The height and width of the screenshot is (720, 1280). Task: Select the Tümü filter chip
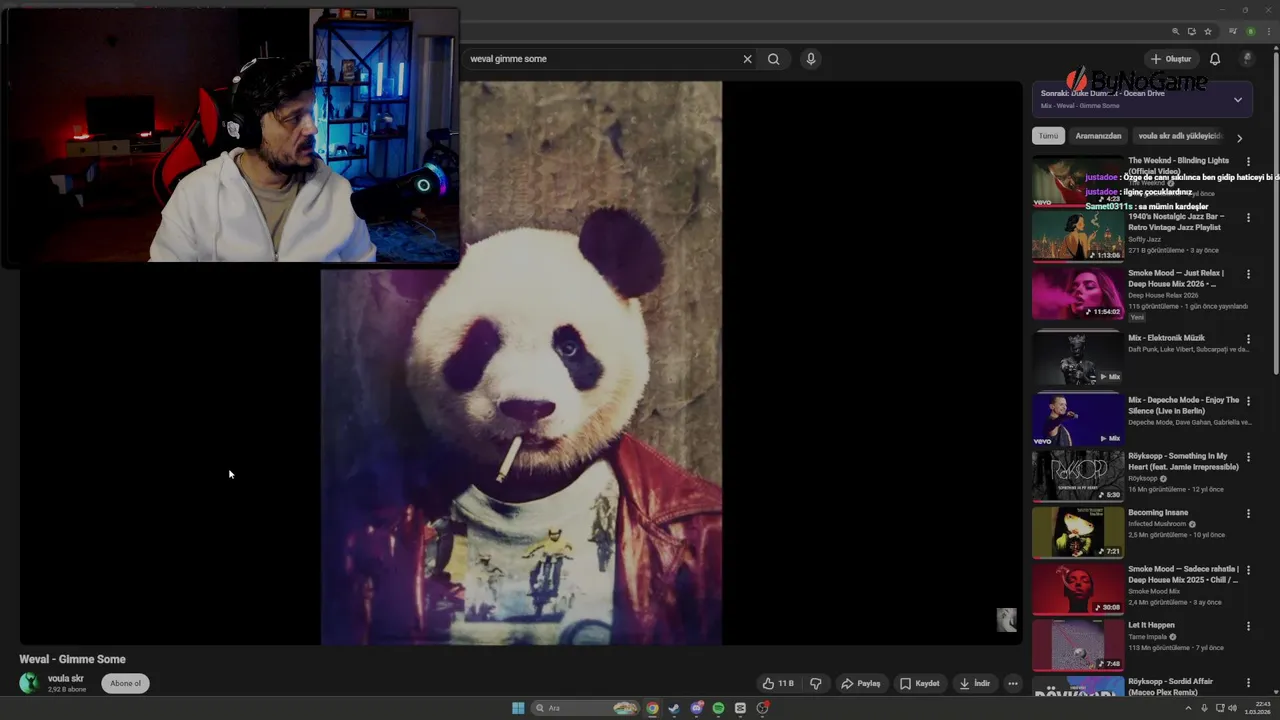(1048, 136)
